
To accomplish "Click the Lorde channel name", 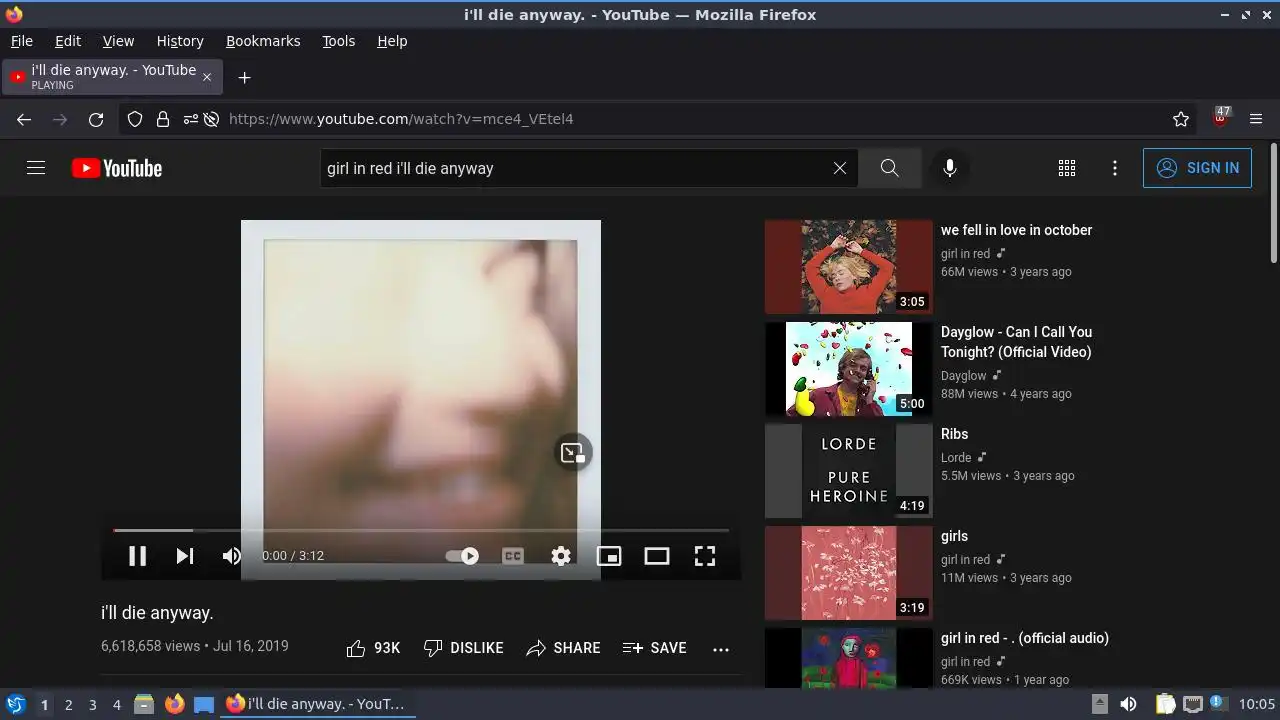I will tap(956, 458).
